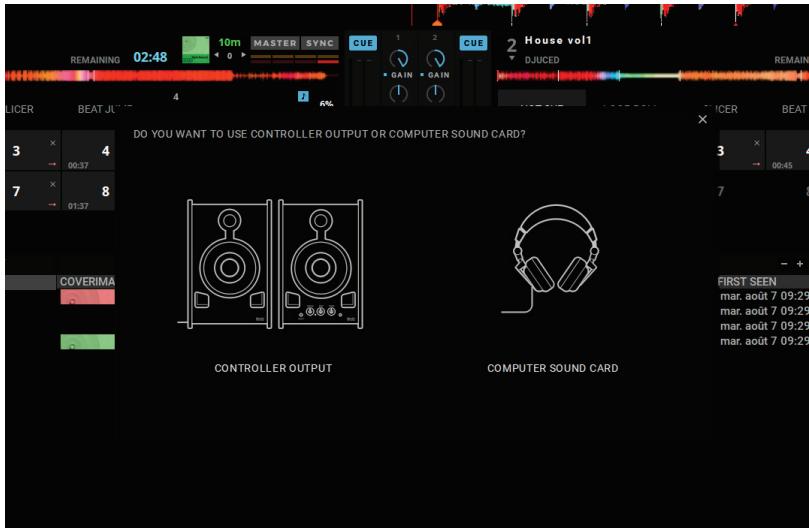Trigger hot cue pad 7 on right deck

pos(721,191)
